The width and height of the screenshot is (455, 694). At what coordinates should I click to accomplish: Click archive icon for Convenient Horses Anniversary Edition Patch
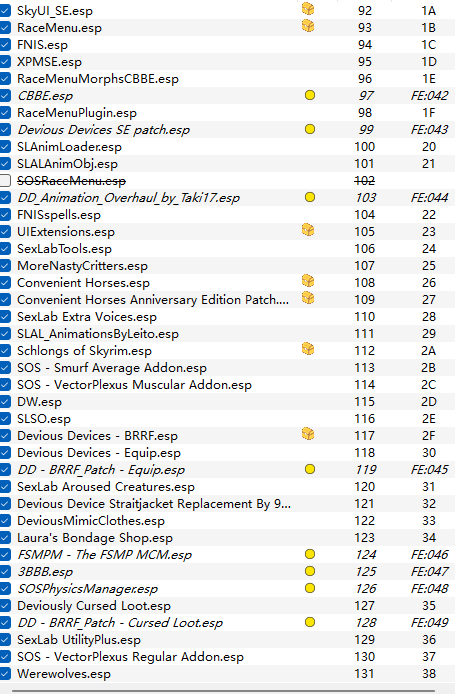pos(308,298)
